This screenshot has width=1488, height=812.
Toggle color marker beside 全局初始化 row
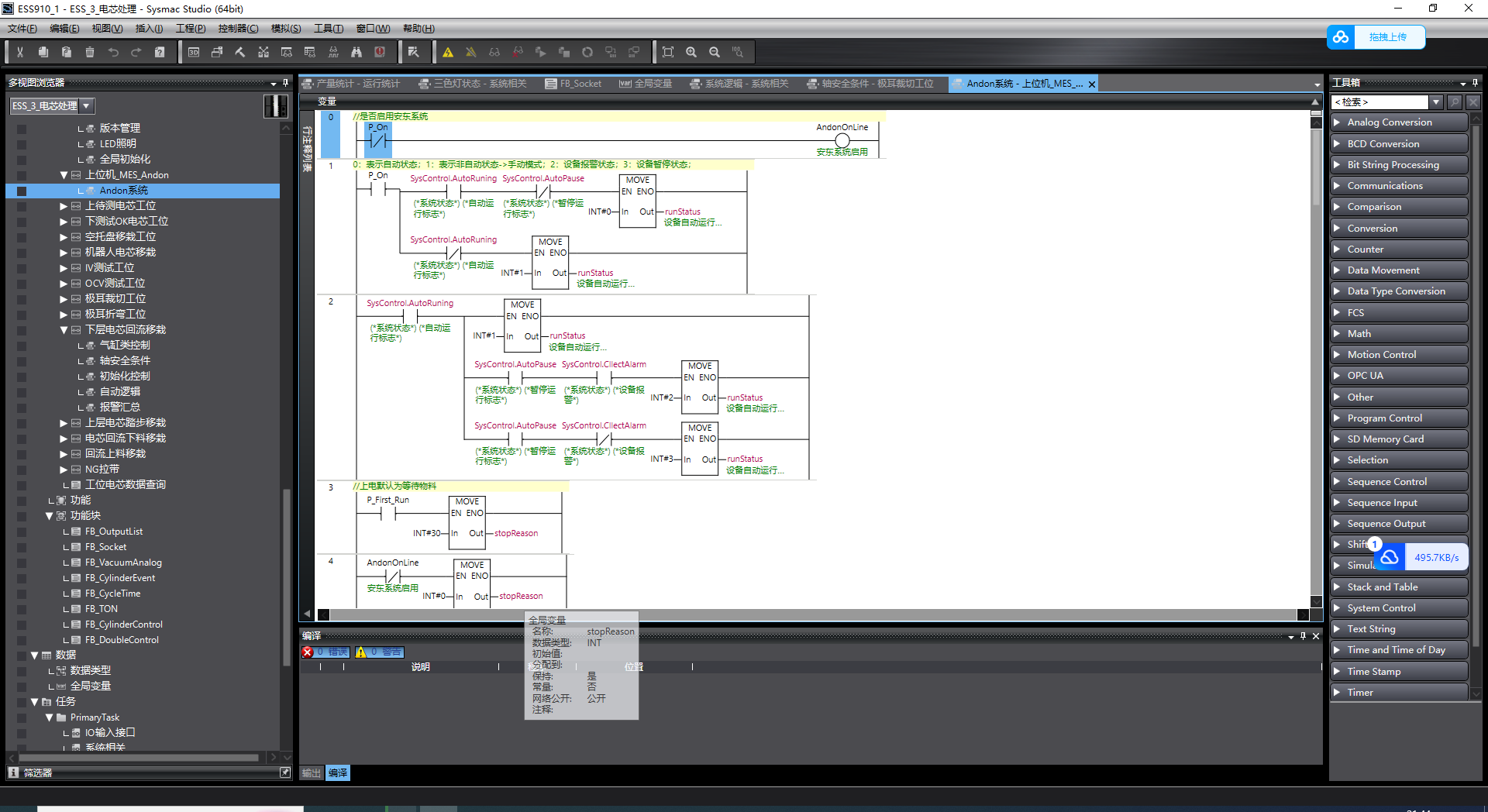pyautogui.click(x=21, y=160)
